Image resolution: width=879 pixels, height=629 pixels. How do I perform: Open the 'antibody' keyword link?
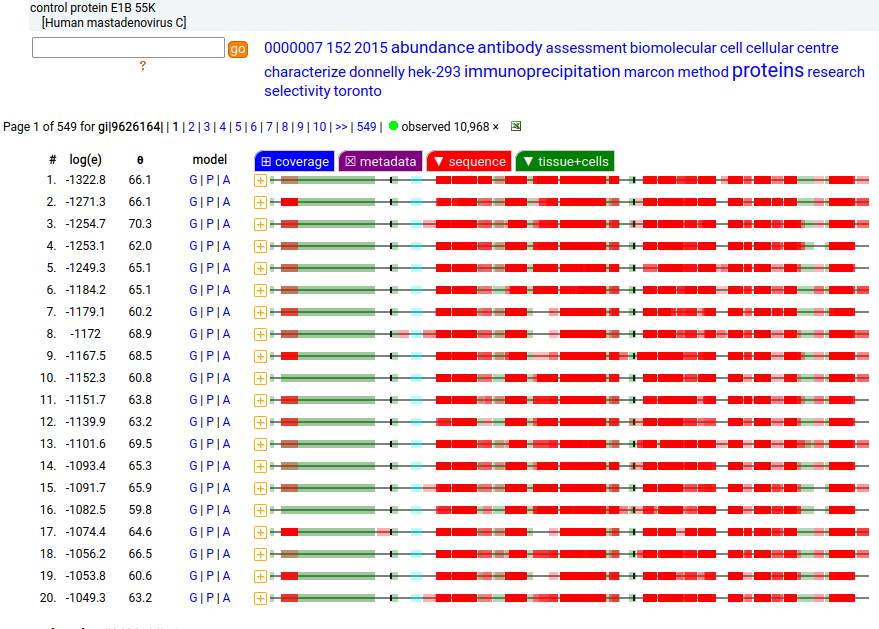510,48
